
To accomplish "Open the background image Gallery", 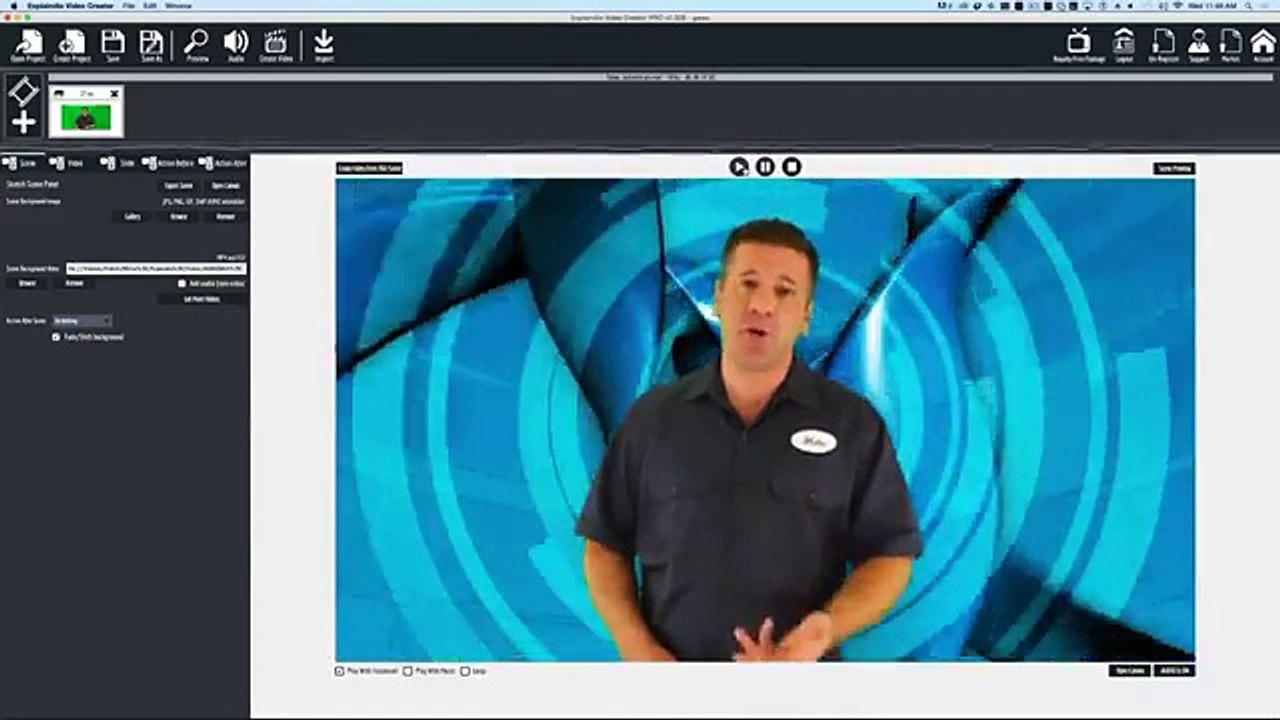I will [132, 216].
